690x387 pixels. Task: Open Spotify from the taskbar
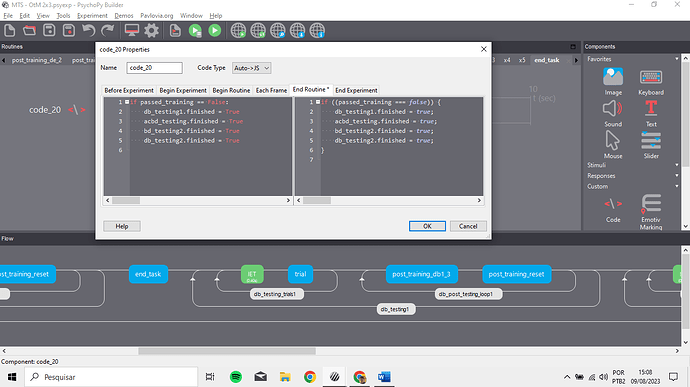click(x=236, y=377)
